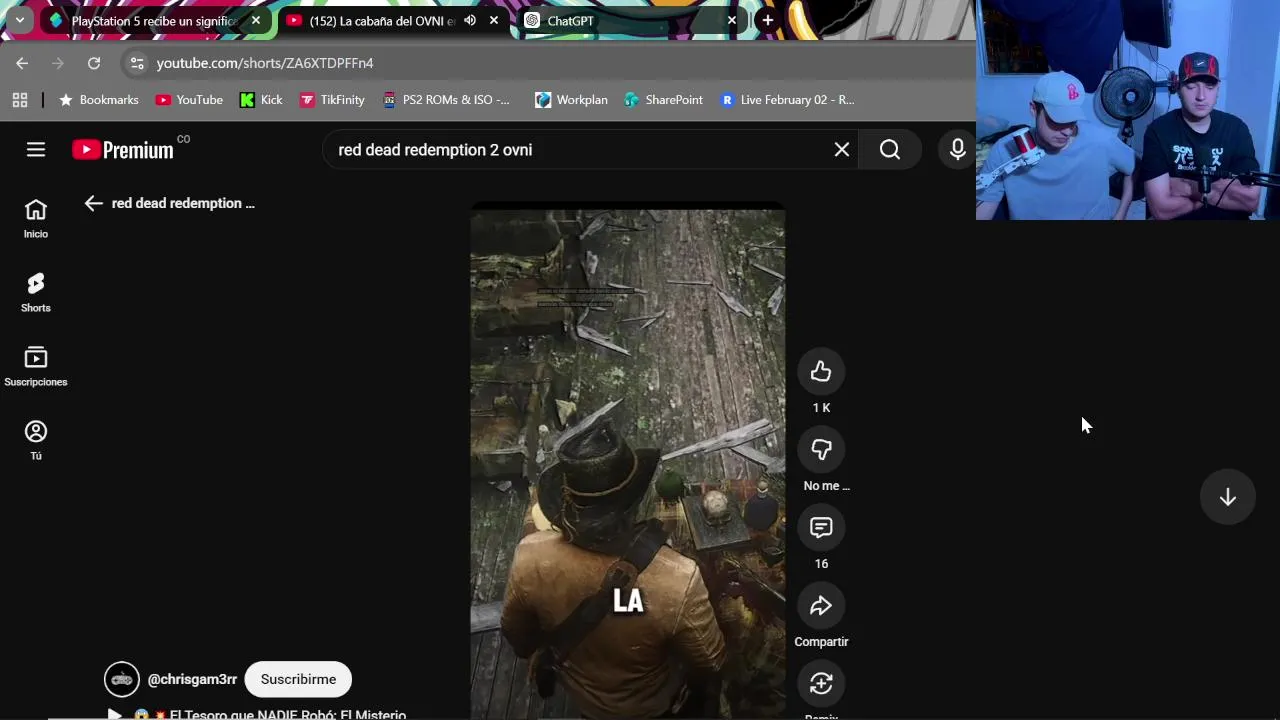Open the YouTube bookmark
Image resolution: width=1280 pixels, height=720 pixels.
coord(189,100)
